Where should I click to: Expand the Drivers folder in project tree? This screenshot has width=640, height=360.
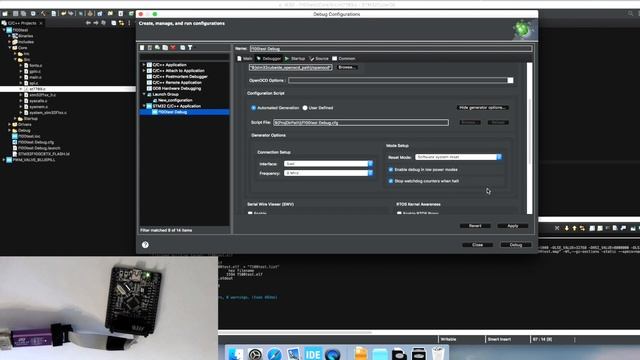9,124
